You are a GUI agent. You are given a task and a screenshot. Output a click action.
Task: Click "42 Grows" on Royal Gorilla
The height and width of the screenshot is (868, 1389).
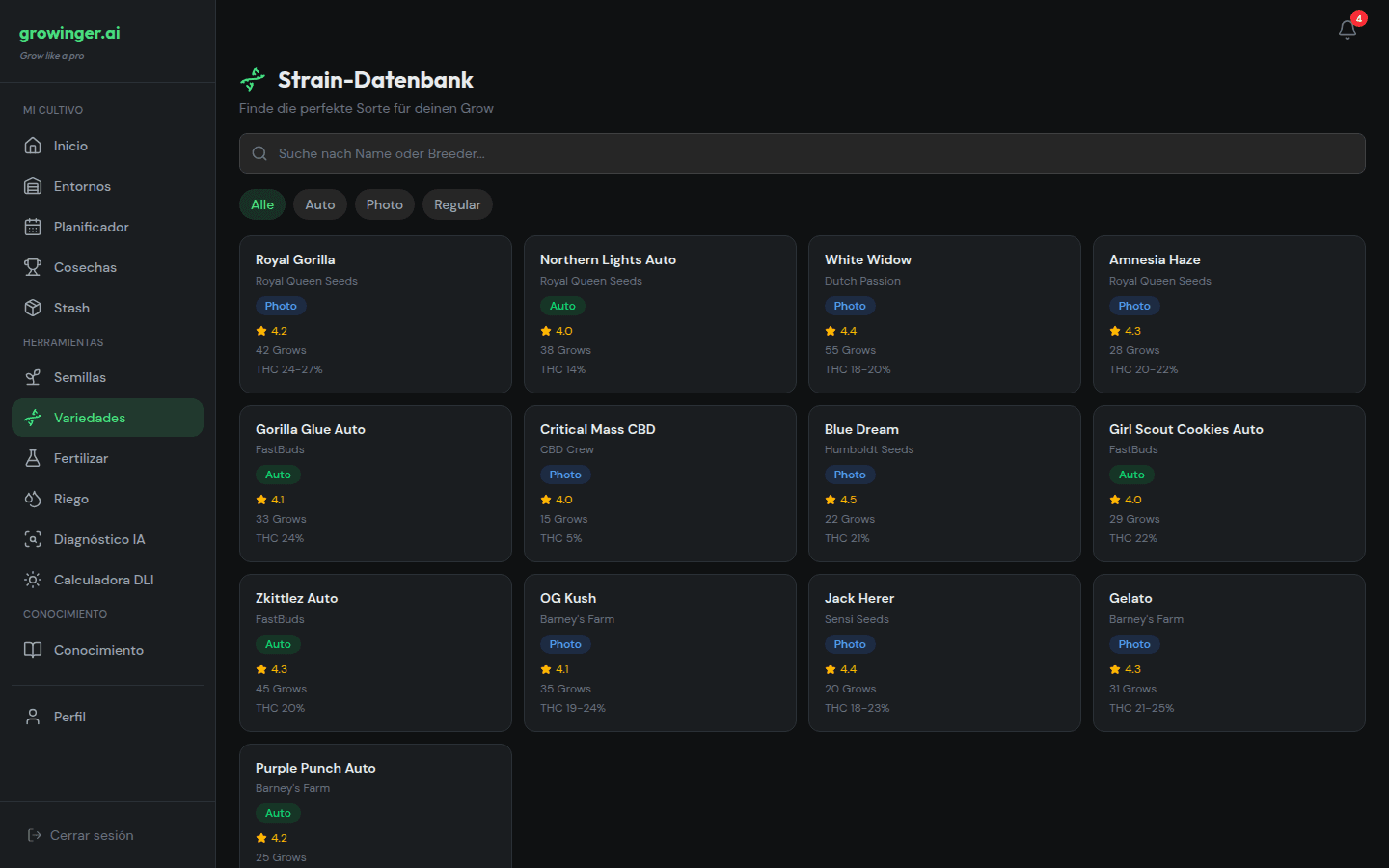[x=281, y=350]
